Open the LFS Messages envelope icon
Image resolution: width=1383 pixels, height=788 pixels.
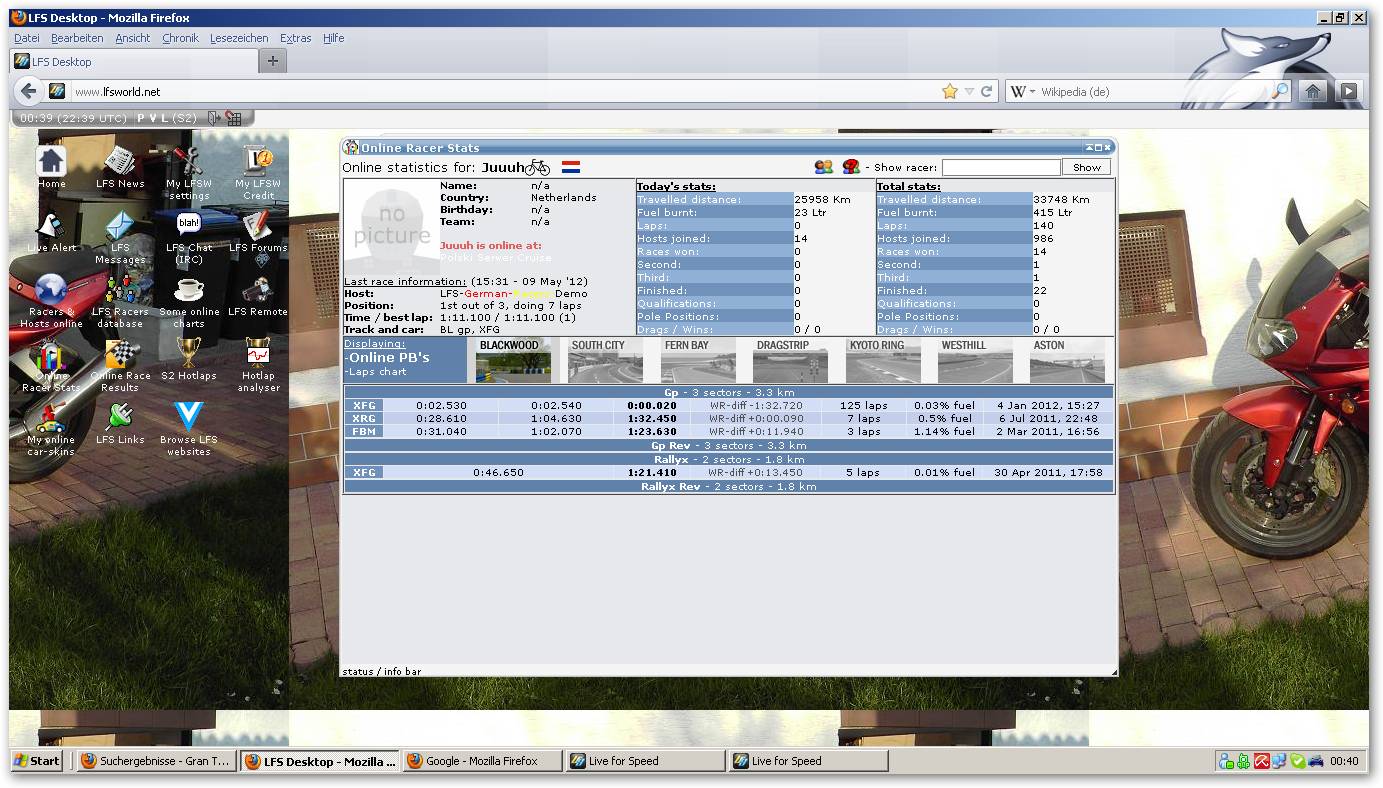coord(120,225)
